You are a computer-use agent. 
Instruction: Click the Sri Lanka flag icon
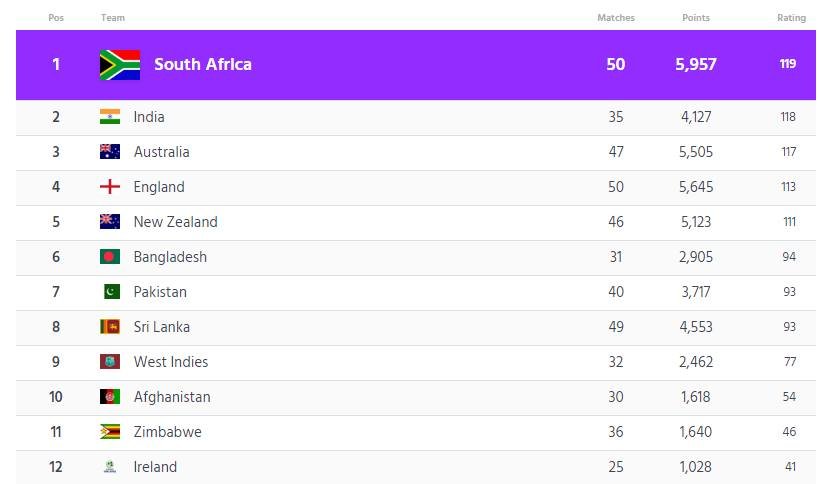coord(110,326)
